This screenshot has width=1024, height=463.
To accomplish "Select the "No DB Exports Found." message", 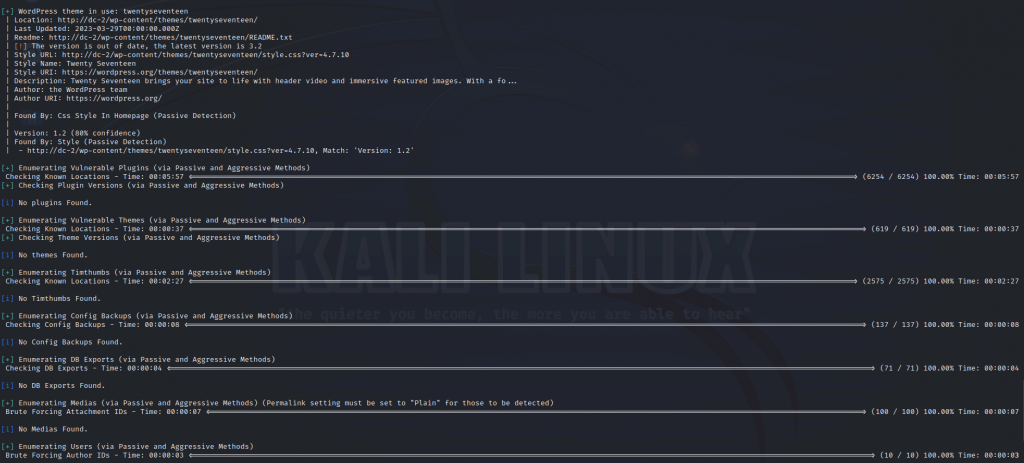I will click(x=61, y=386).
